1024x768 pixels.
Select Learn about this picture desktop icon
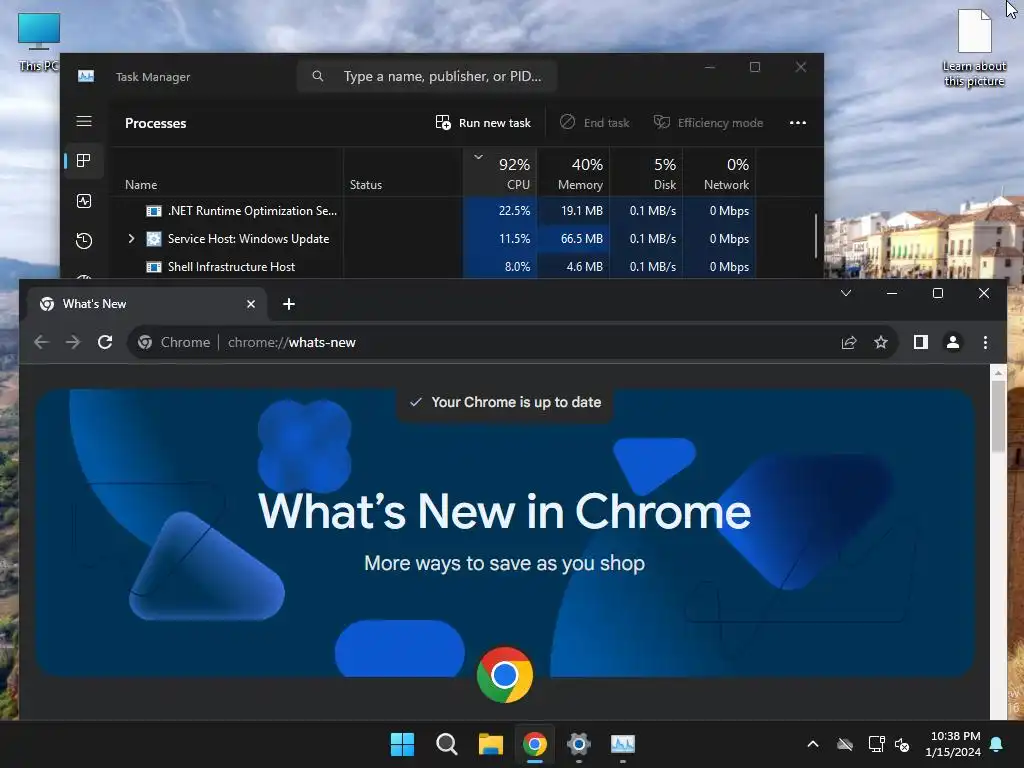[x=974, y=48]
